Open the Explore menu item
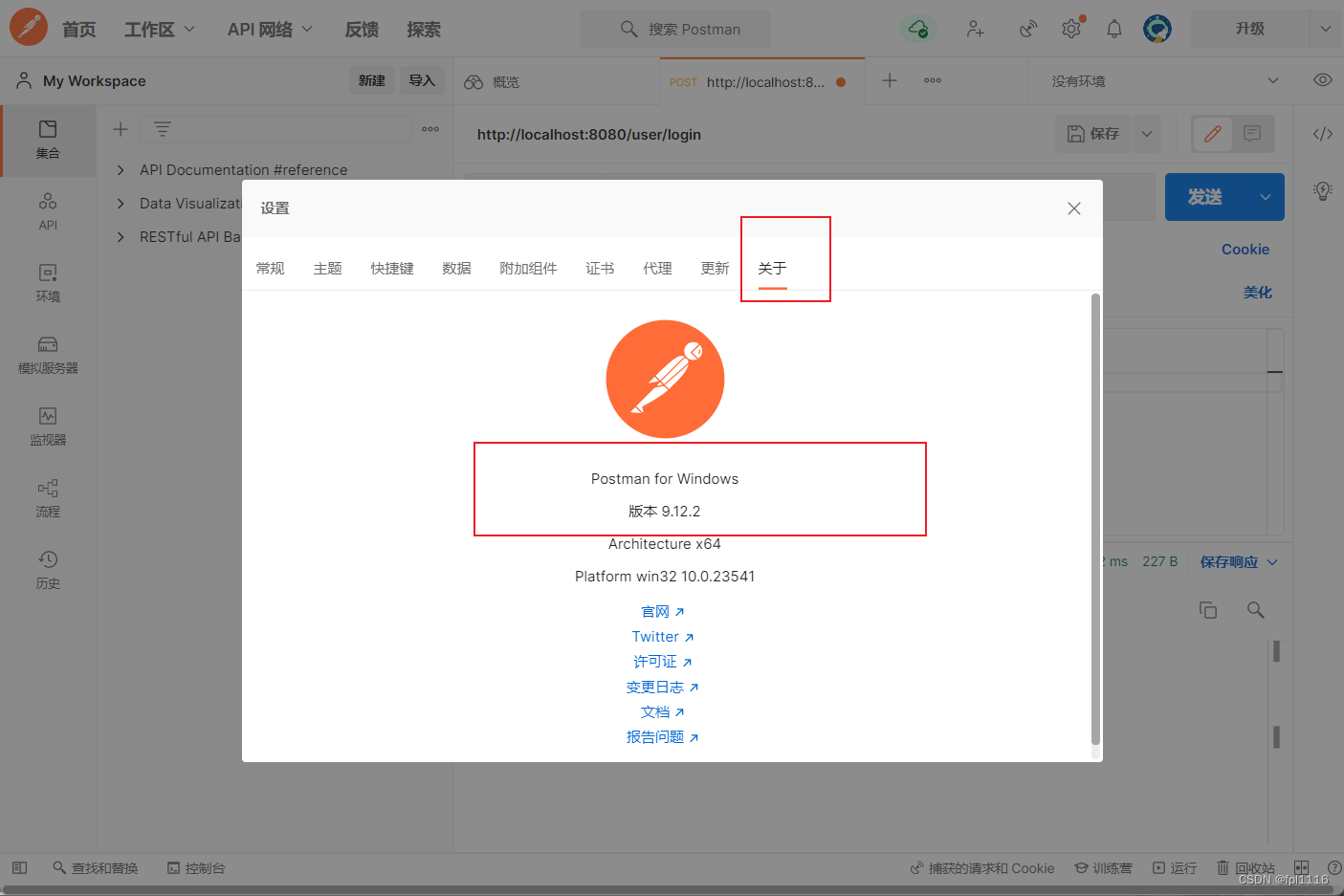 (424, 30)
